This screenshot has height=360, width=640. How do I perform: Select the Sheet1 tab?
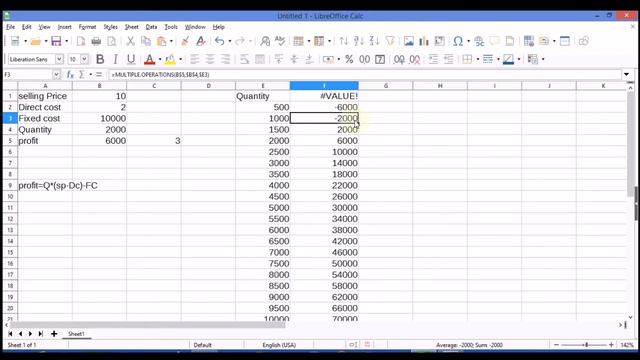pos(76,334)
